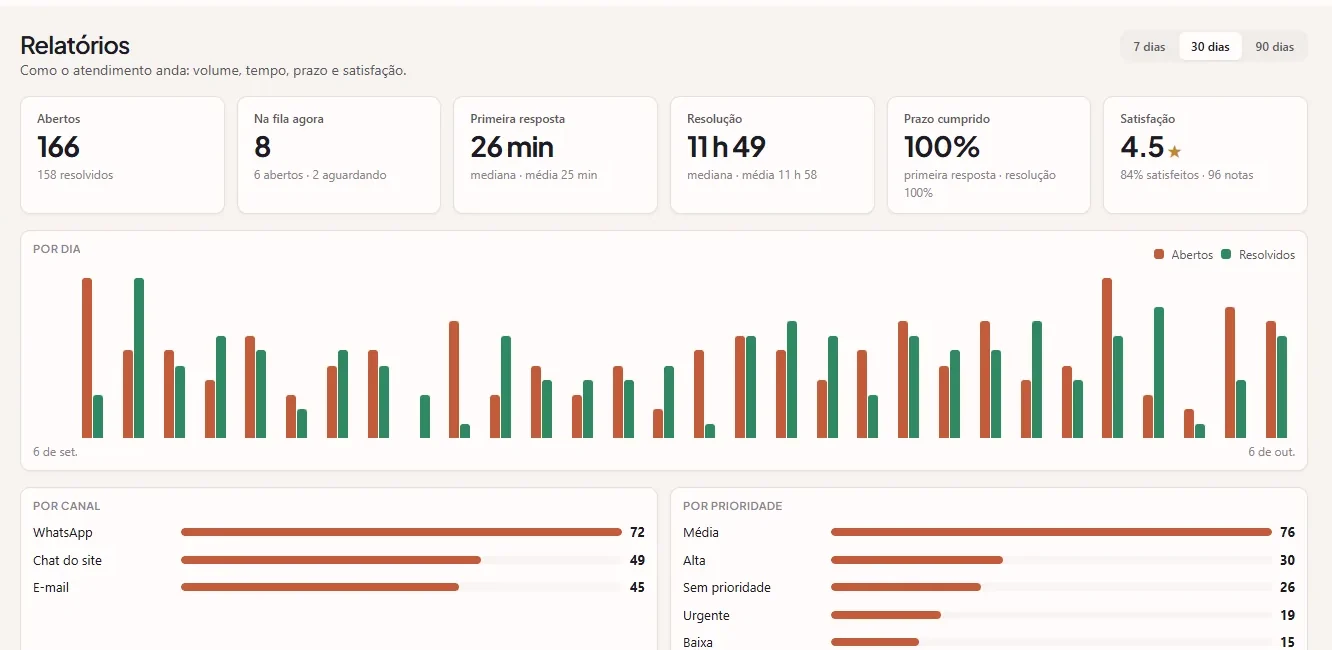This screenshot has width=1332, height=650.
Task: Click the Abertos legend label
Action: 1192,255
